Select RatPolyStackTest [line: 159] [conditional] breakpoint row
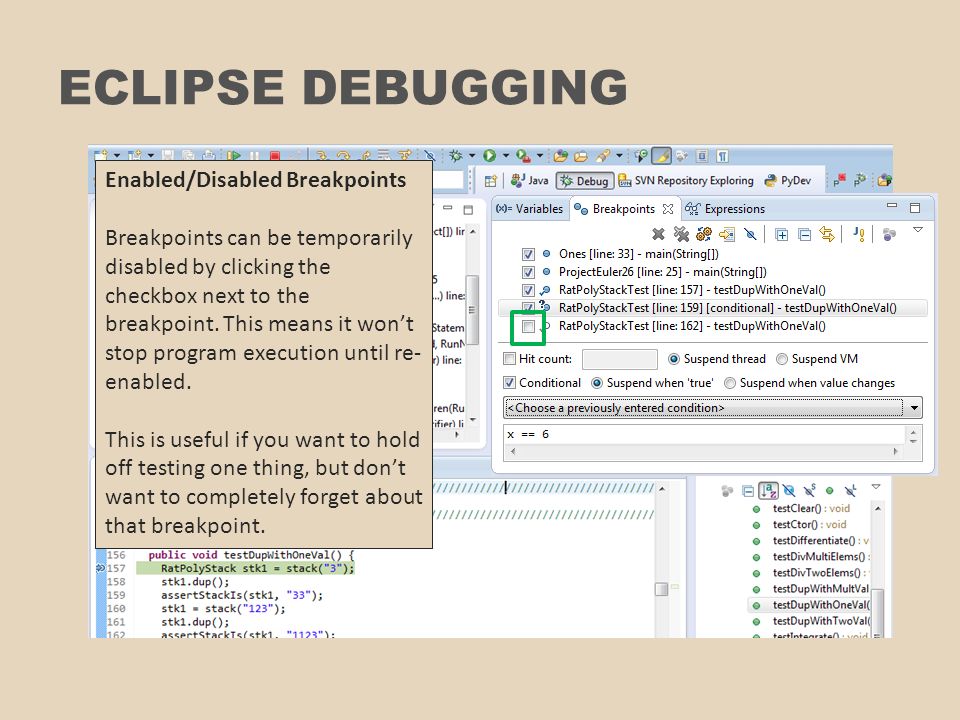960x720 pixels. [713, 308]
